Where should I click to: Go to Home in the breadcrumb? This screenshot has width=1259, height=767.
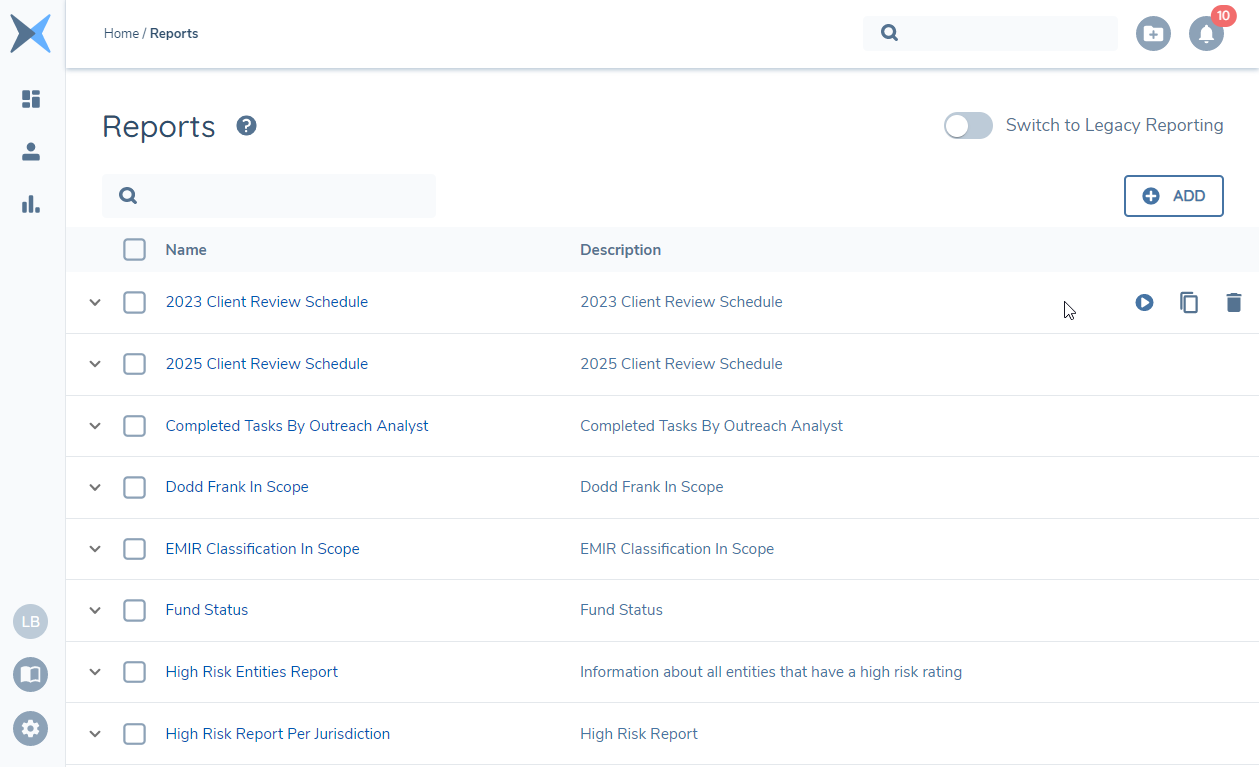121,34
